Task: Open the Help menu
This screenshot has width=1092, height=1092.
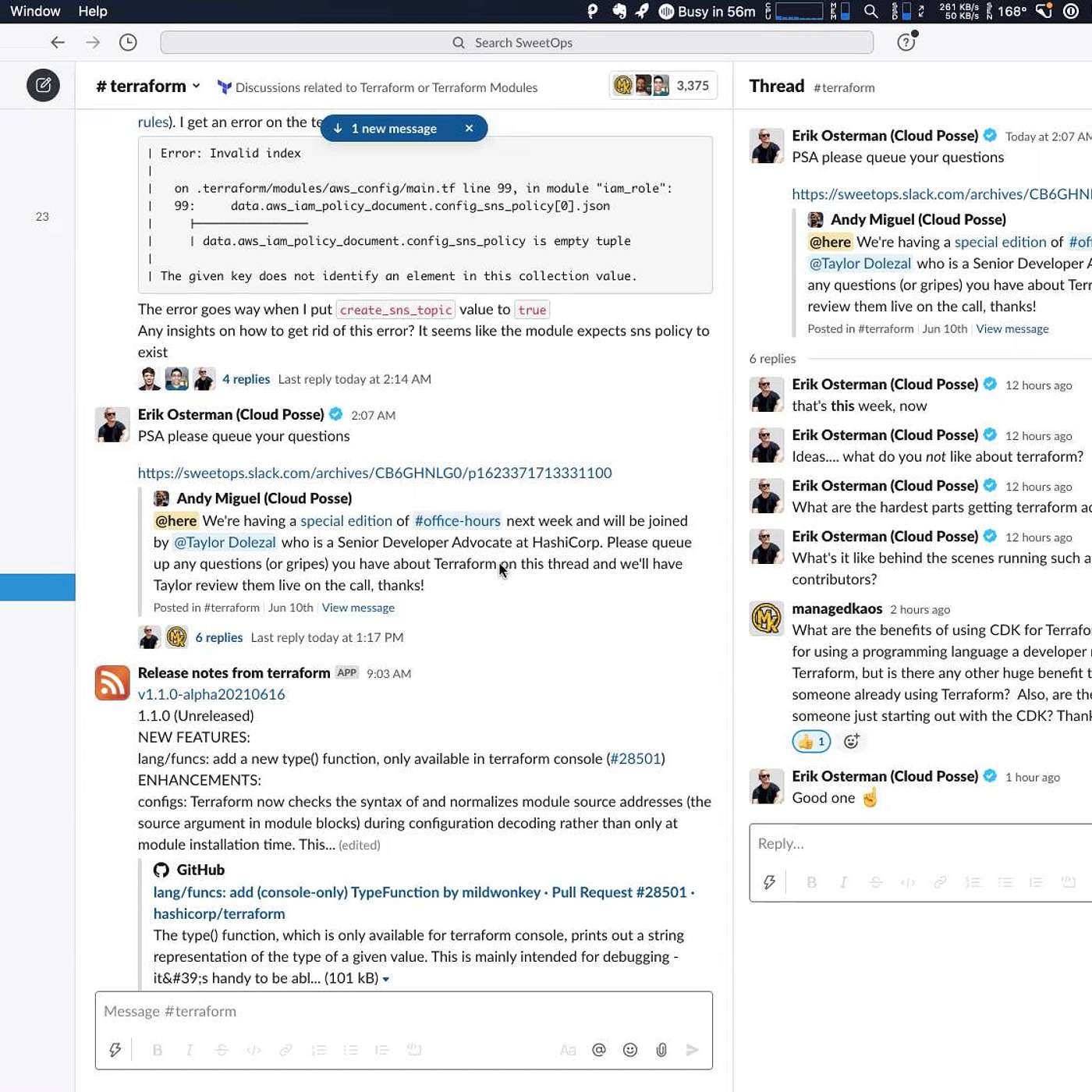Action: tap(93, 11)
